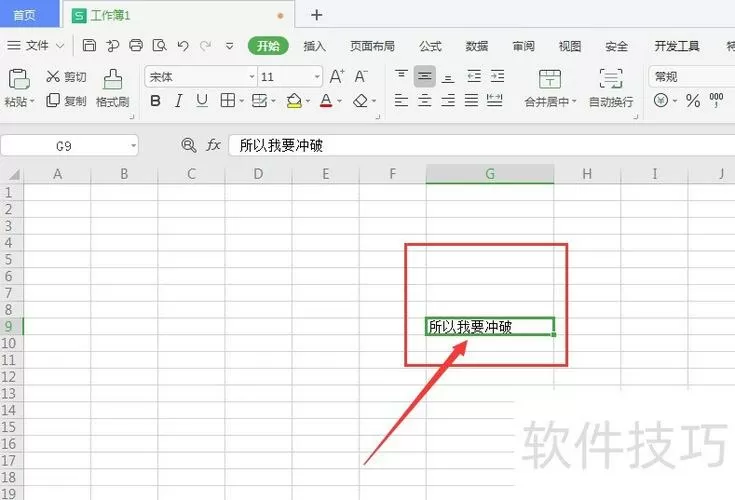Center text horizontally
Screen dimensions: 735x500
(425, 100)
